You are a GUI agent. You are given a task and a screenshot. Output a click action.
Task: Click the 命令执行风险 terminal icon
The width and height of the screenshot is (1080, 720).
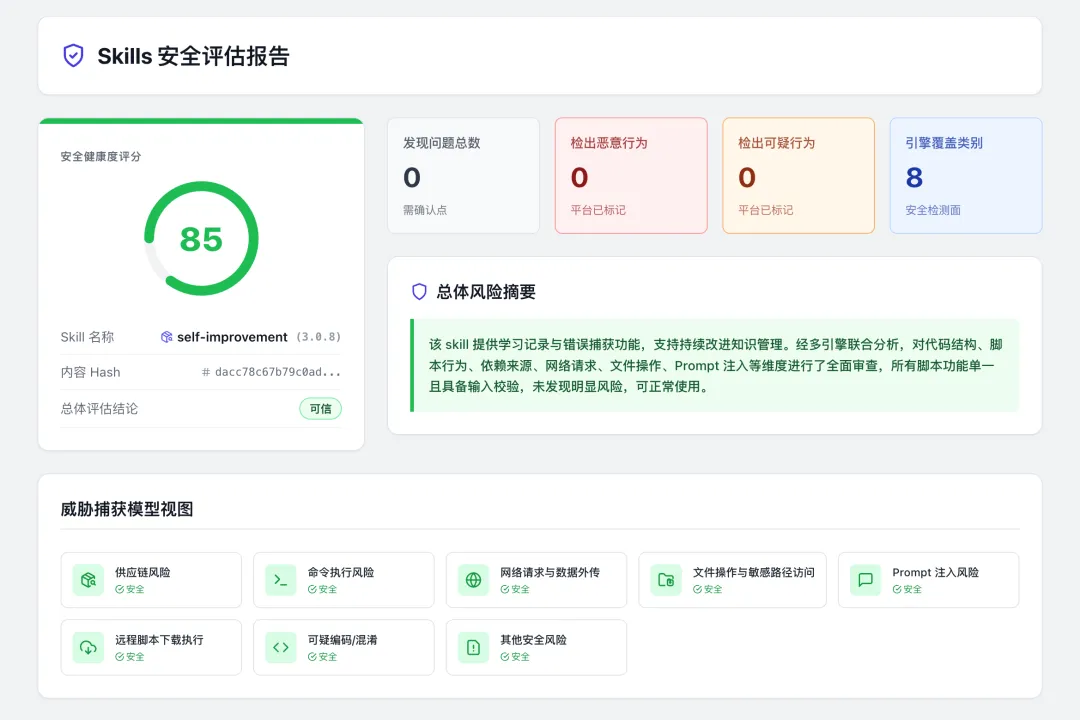tap(281, 580)
